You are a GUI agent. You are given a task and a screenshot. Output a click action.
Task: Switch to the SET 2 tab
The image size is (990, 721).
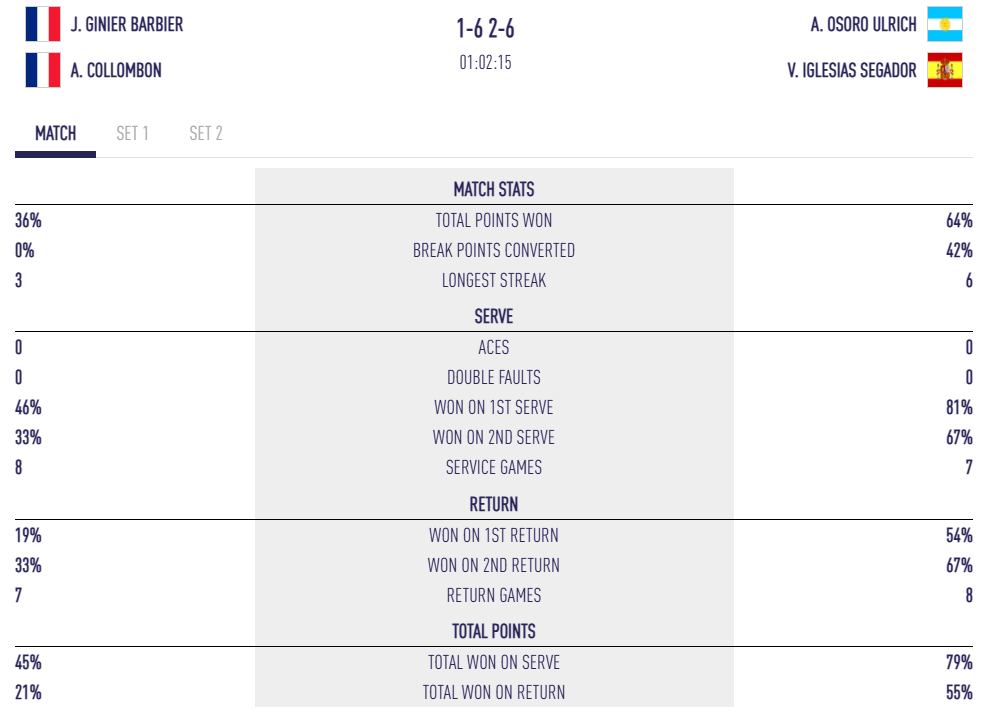click(205, 133)
